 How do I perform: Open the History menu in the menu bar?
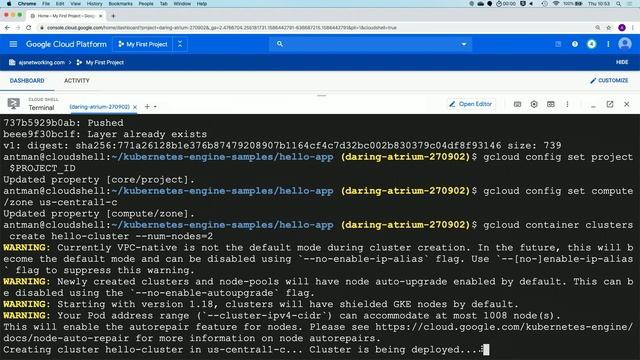95,4
